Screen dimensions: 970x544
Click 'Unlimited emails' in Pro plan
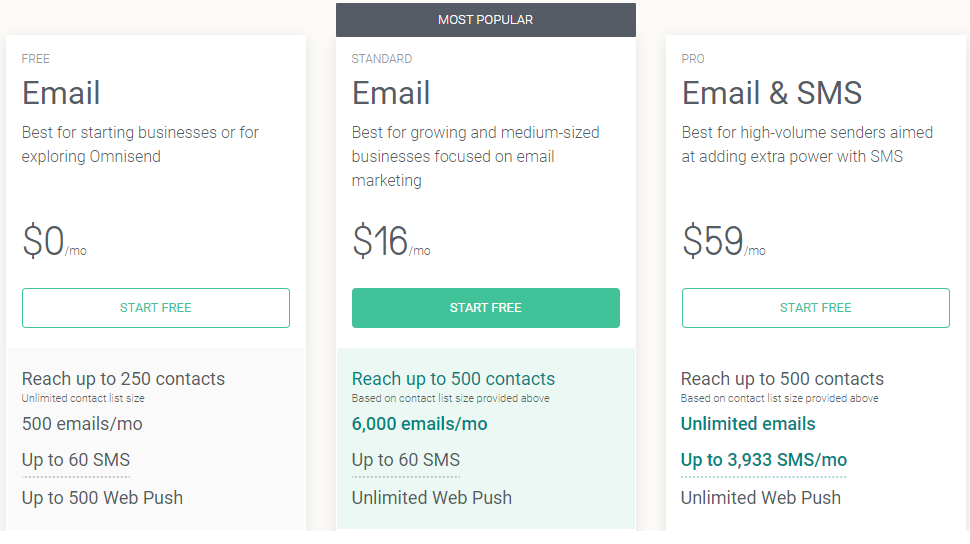point(748,424)
